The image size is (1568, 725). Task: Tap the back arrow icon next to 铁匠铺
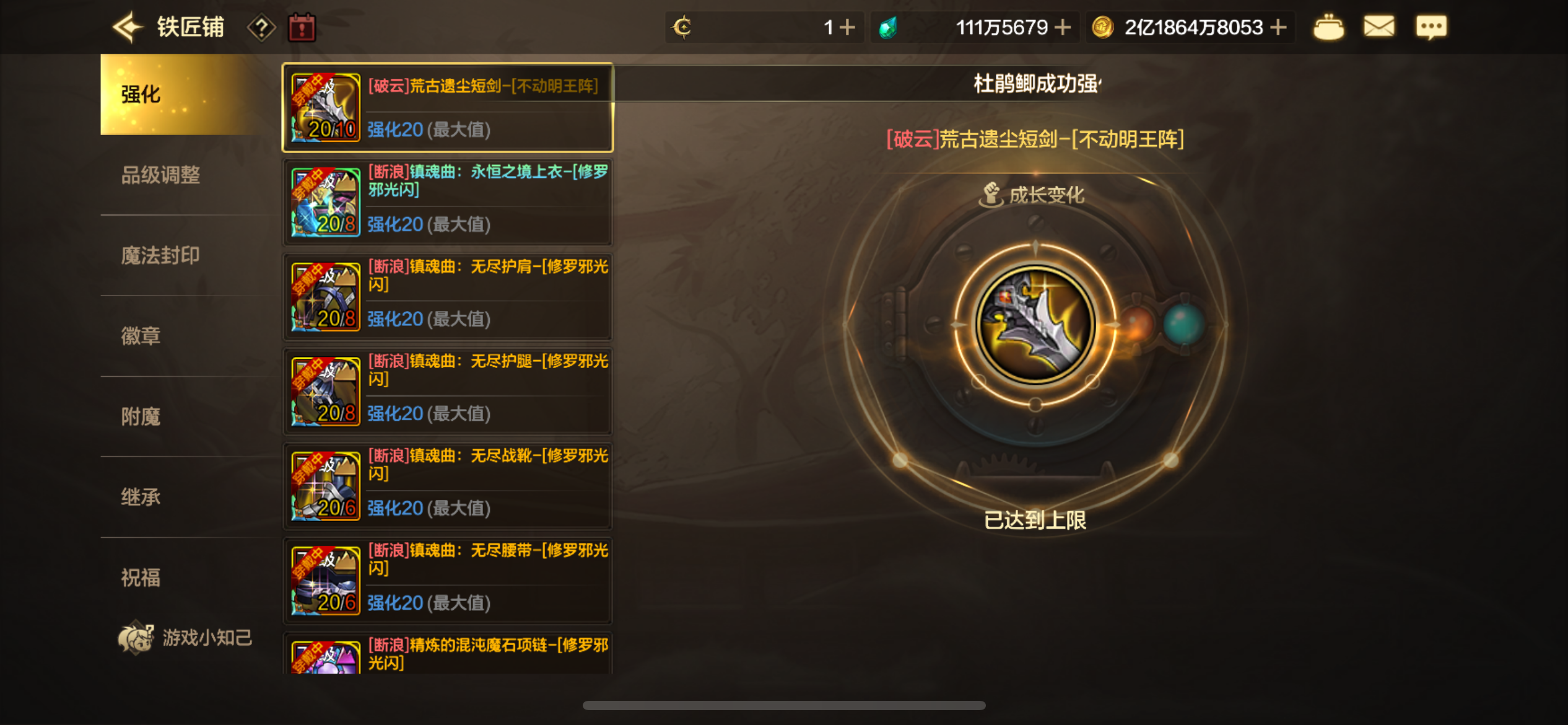click(128, 27)
